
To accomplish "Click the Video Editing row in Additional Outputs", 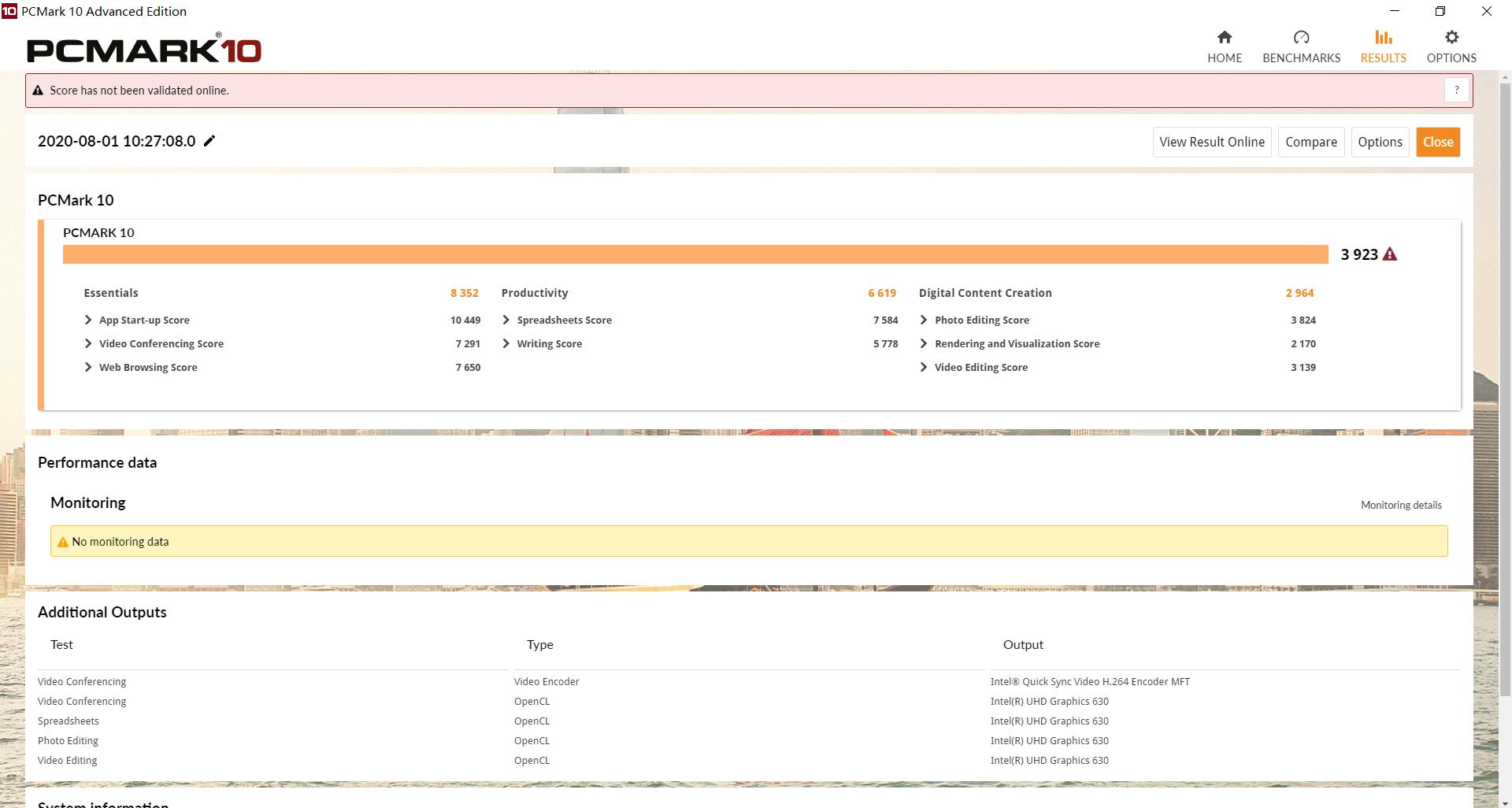I will (749, 761).
